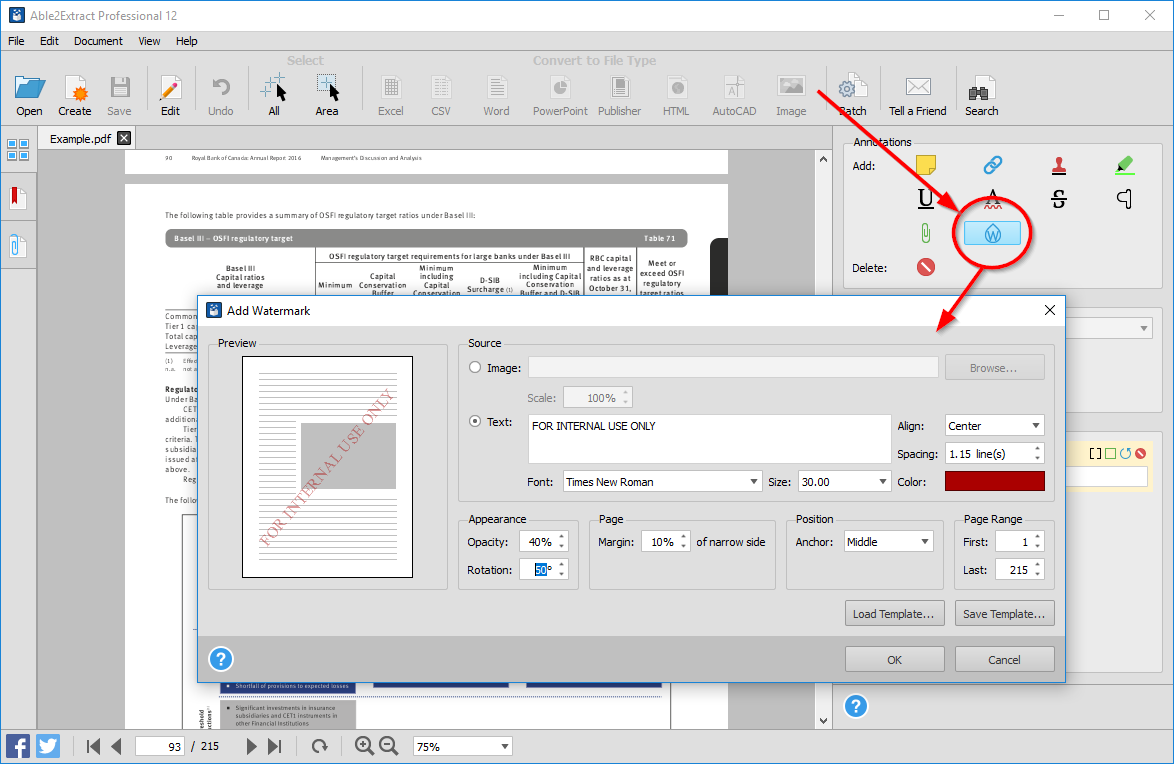1174x764 pixels.
Task: Open the Area selection tool
Action: [327, 90]
